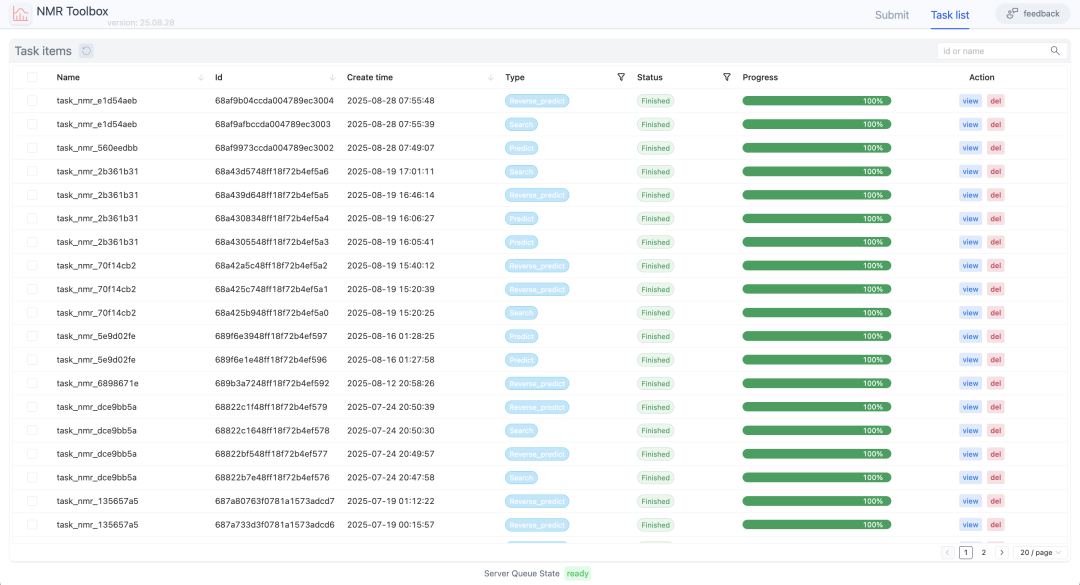This screenshot has width=1080, height=585.
Task: Open the 20 / page size dropdown
Action: (x=1040, y=552)
